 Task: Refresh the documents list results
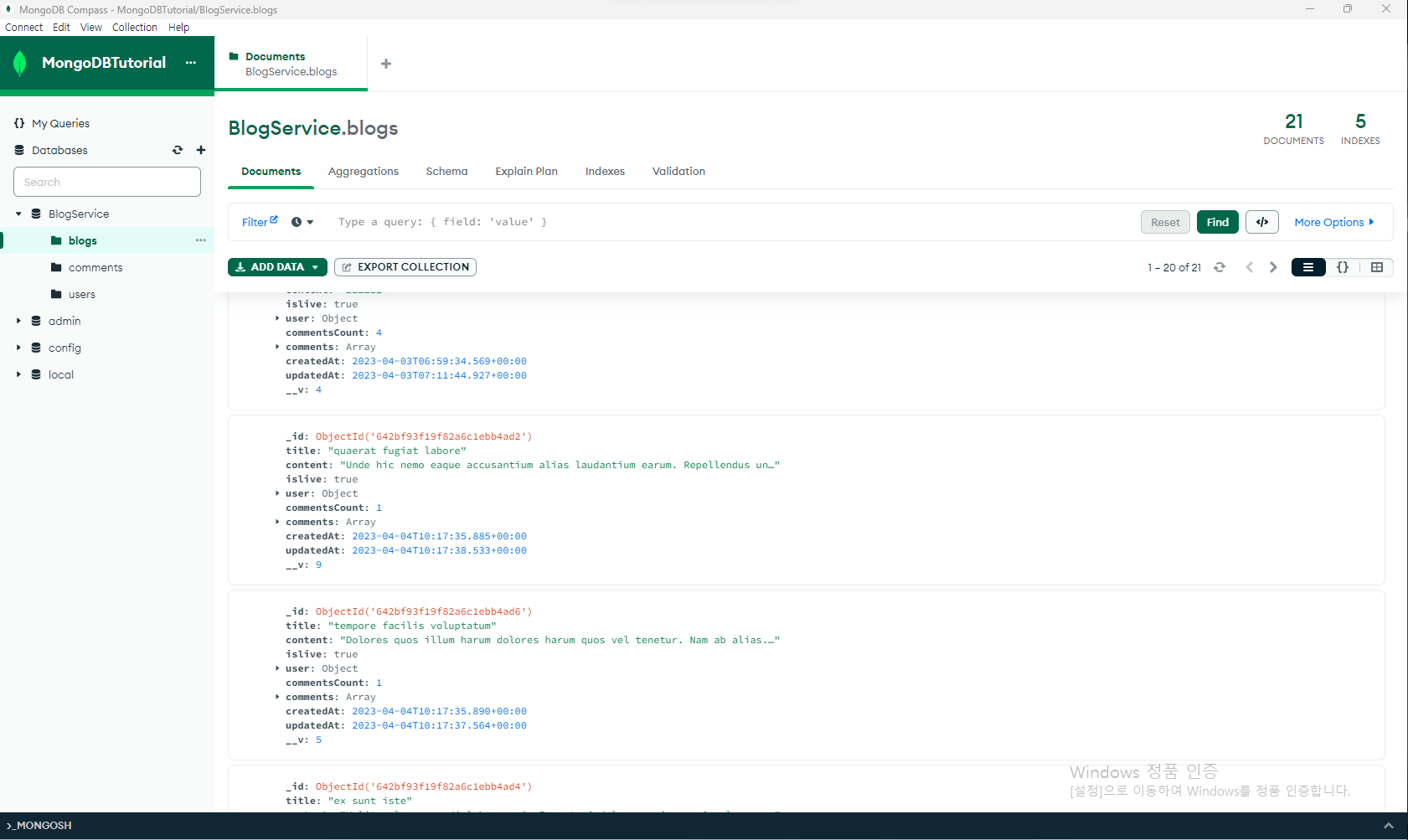(1220, 267)
